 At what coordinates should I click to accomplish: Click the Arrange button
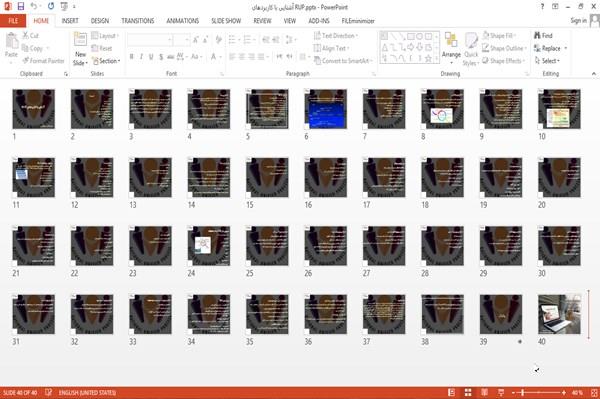point(451,48)
